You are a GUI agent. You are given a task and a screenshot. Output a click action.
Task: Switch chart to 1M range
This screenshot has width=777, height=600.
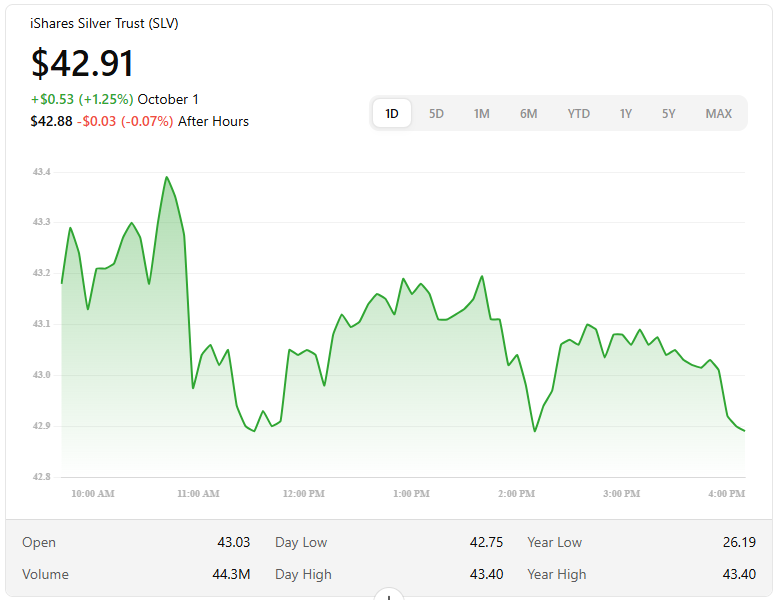(481, 113)
